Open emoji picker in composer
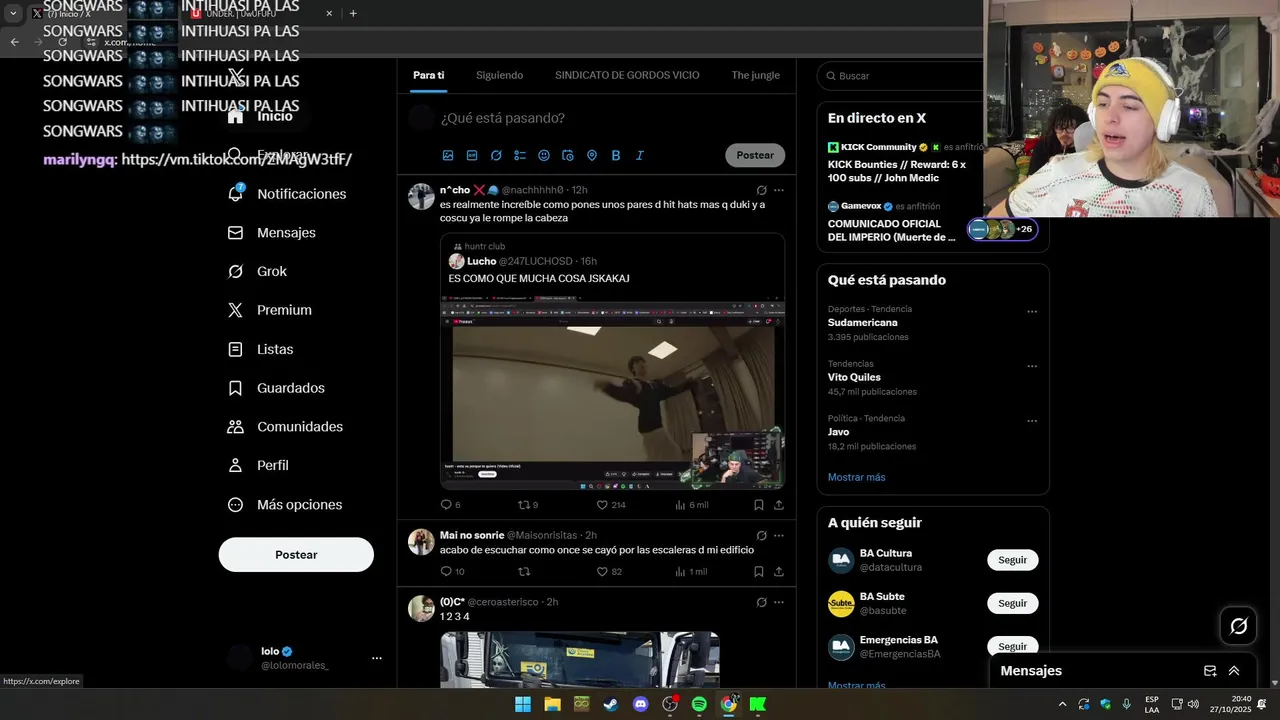 544,155
